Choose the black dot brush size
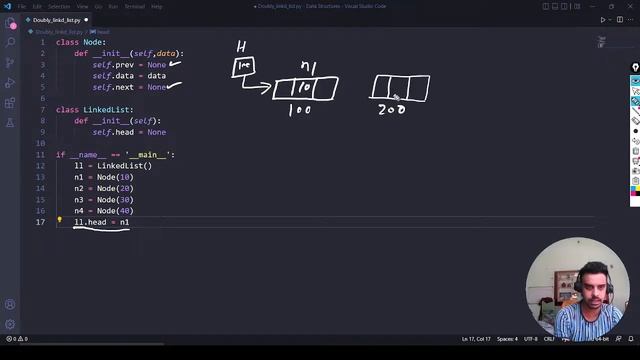 click(x=635, y=131)
